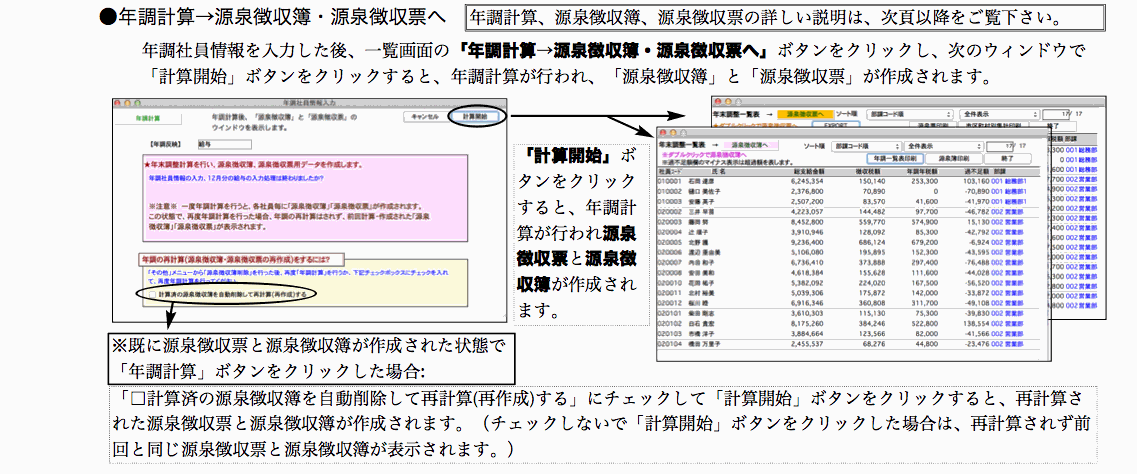The width and height of the screenshot is (1137, 474).
Task: Click the red close button of 年調社員情報入力 window
Action: click(x=119, y=102)
